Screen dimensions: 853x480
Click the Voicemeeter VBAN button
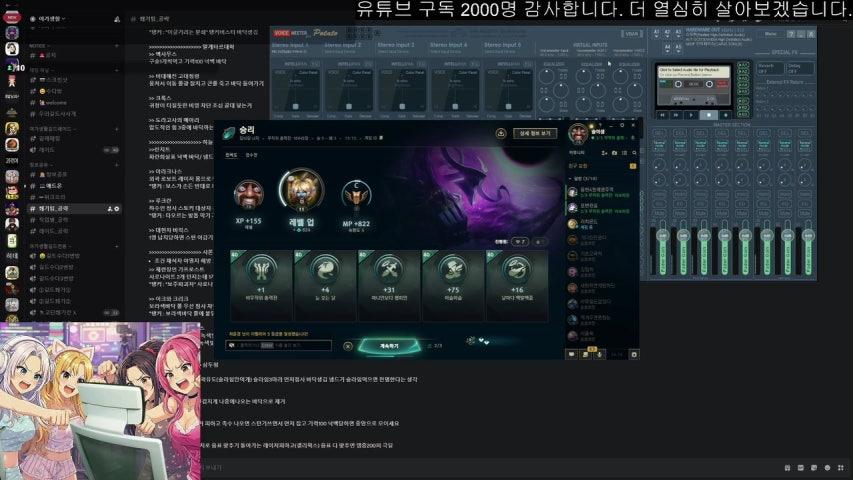pos(632,34)
